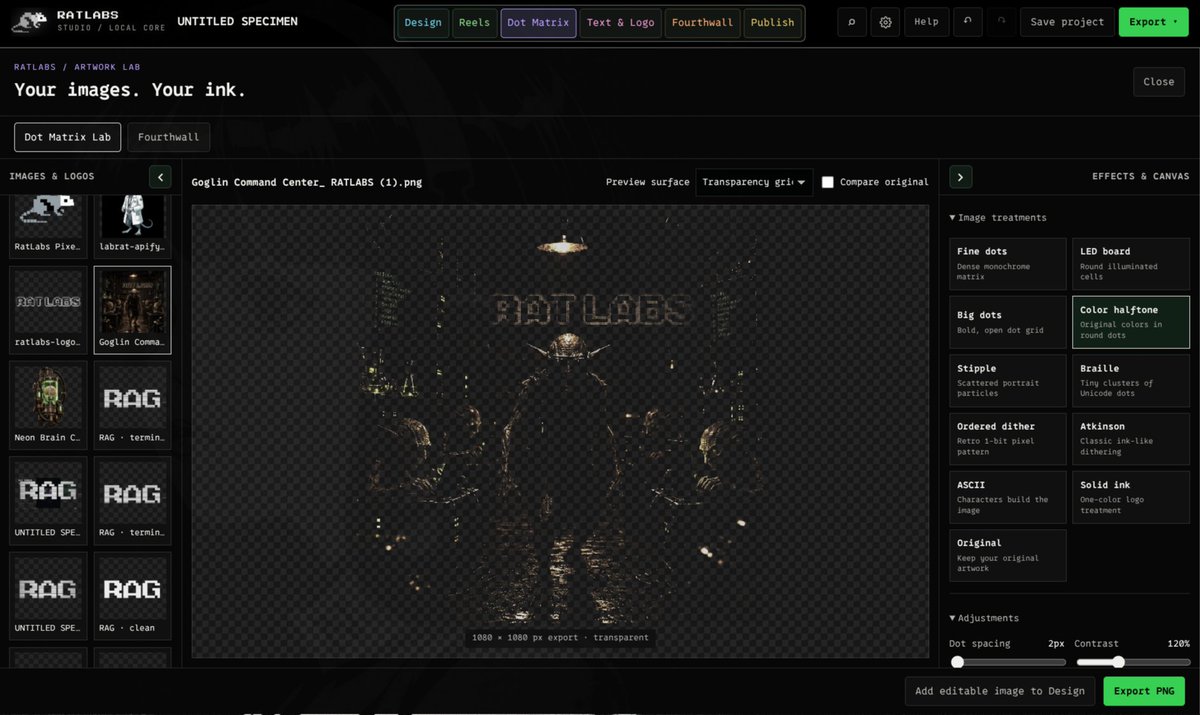Image resolution: width=1200 pixels, height=715 pixels.
Task: Pick the Braille treatment
Action: click(1131, 381)
